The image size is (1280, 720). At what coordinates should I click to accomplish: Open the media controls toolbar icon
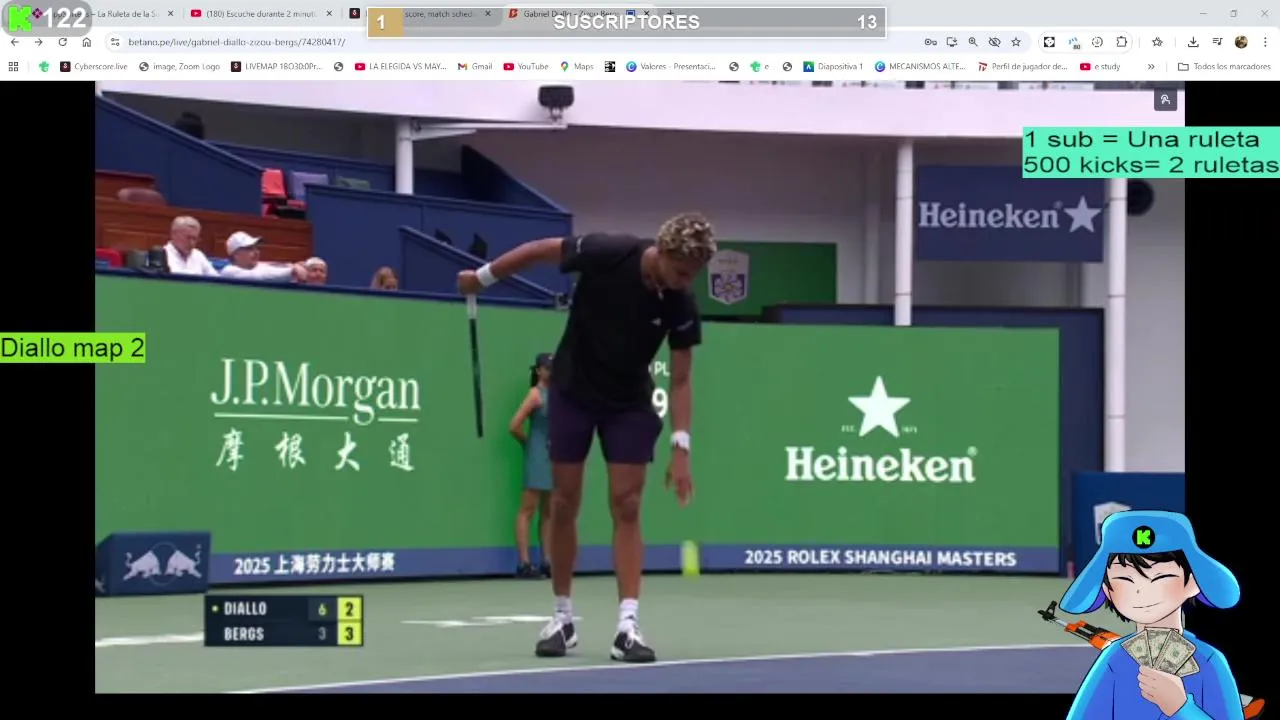coord(1217,42)
